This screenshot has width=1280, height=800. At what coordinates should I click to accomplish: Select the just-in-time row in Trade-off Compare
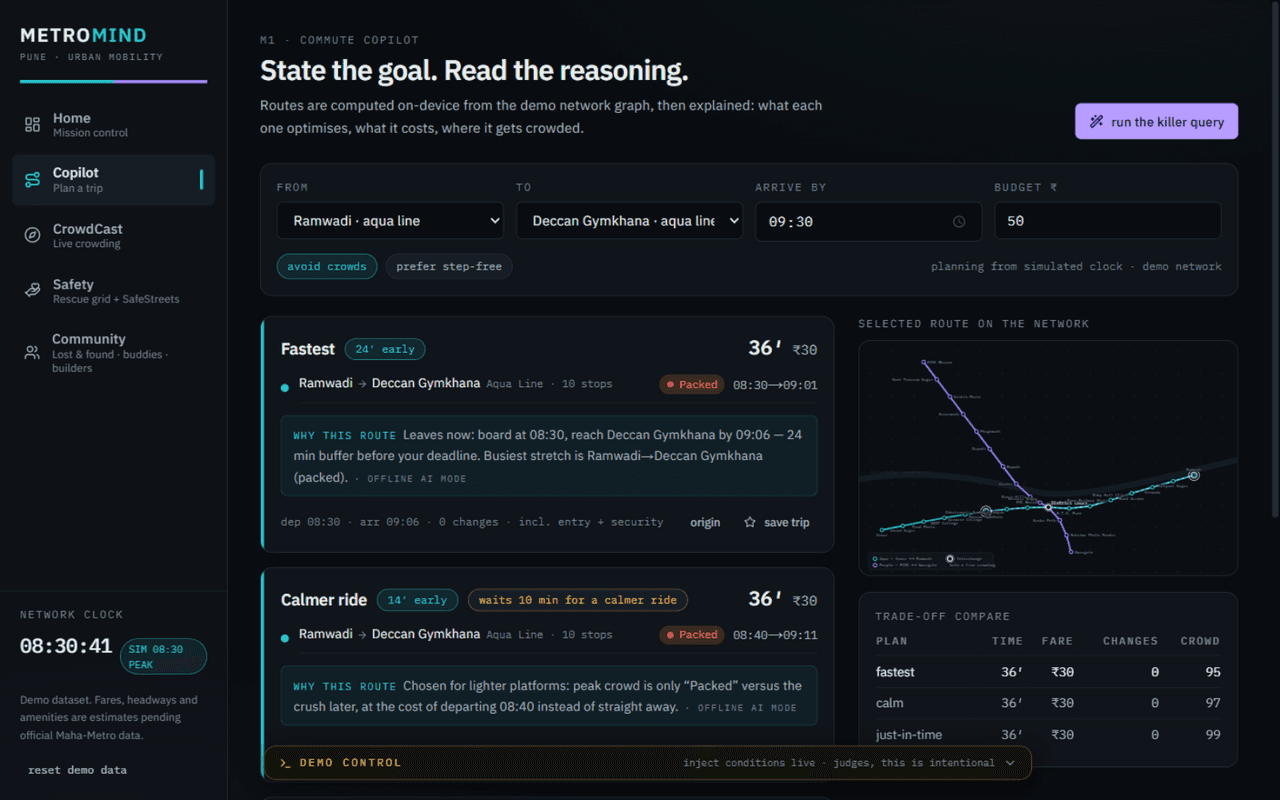click(1048, 735)
